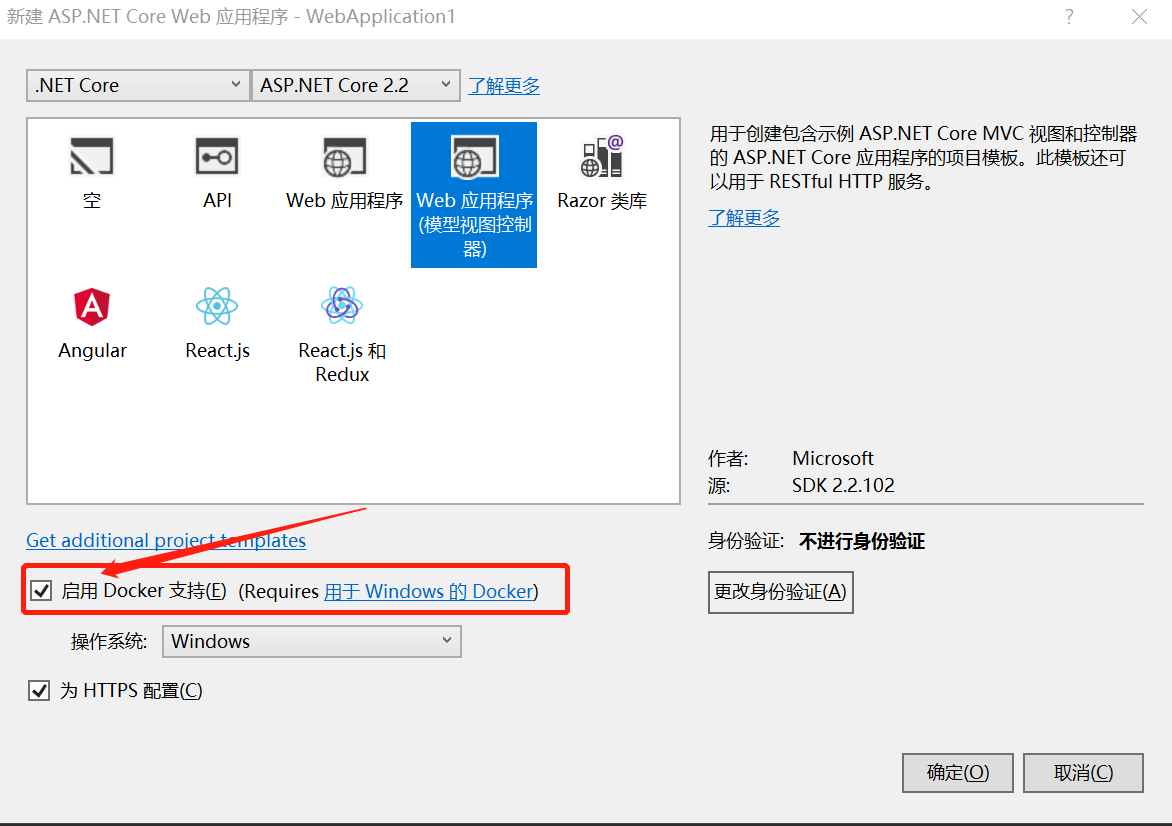The width and height of the screenshot is (1172, 826).
Task: Select the Angular template
Action: coord(93,323)
